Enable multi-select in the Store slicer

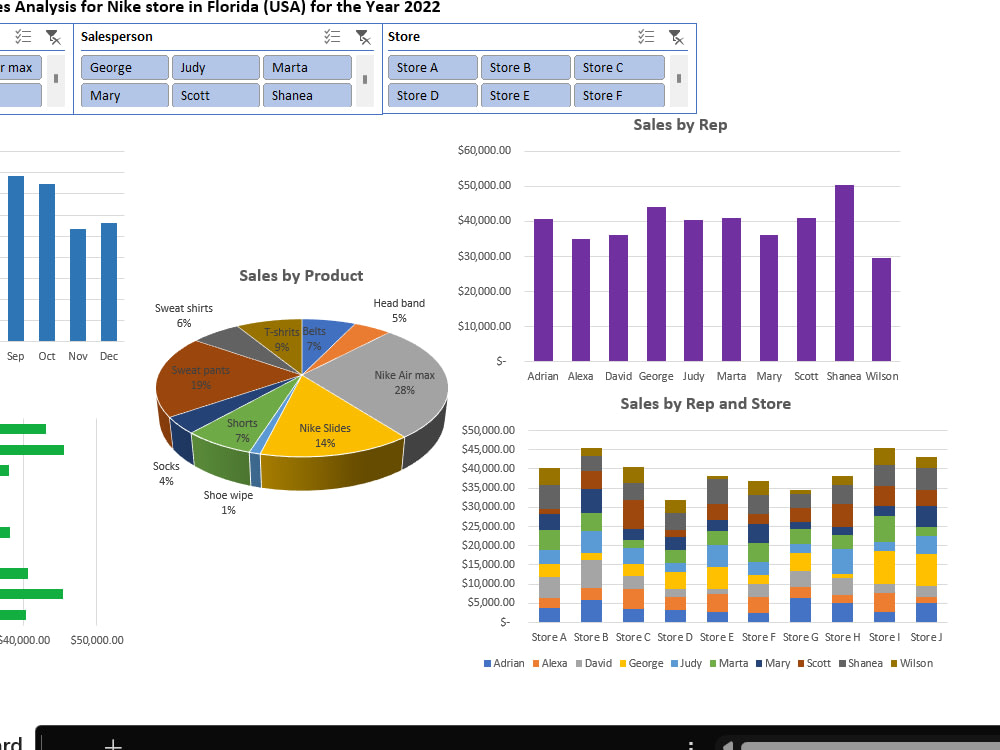click(646, 37)
